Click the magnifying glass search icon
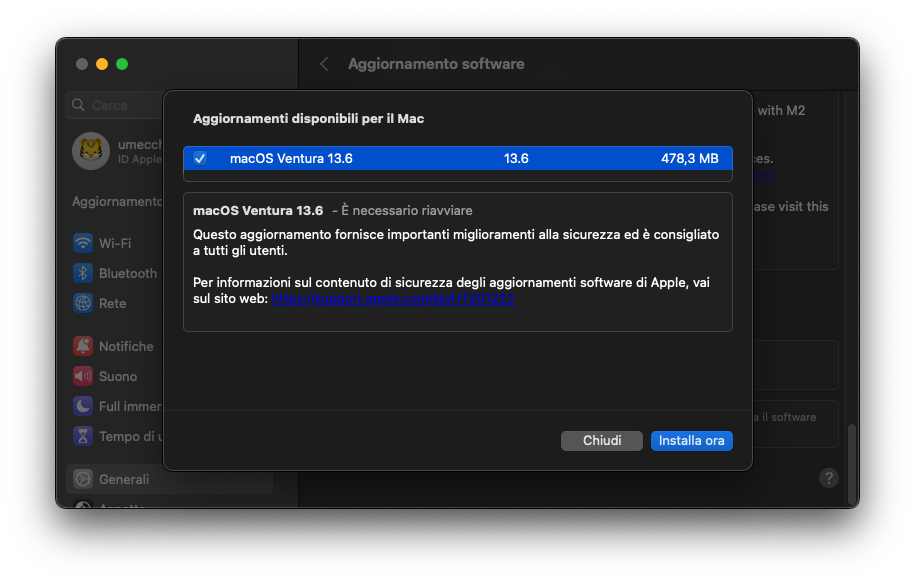The width and height of the screenshot is (915, 582). [78, 105]
